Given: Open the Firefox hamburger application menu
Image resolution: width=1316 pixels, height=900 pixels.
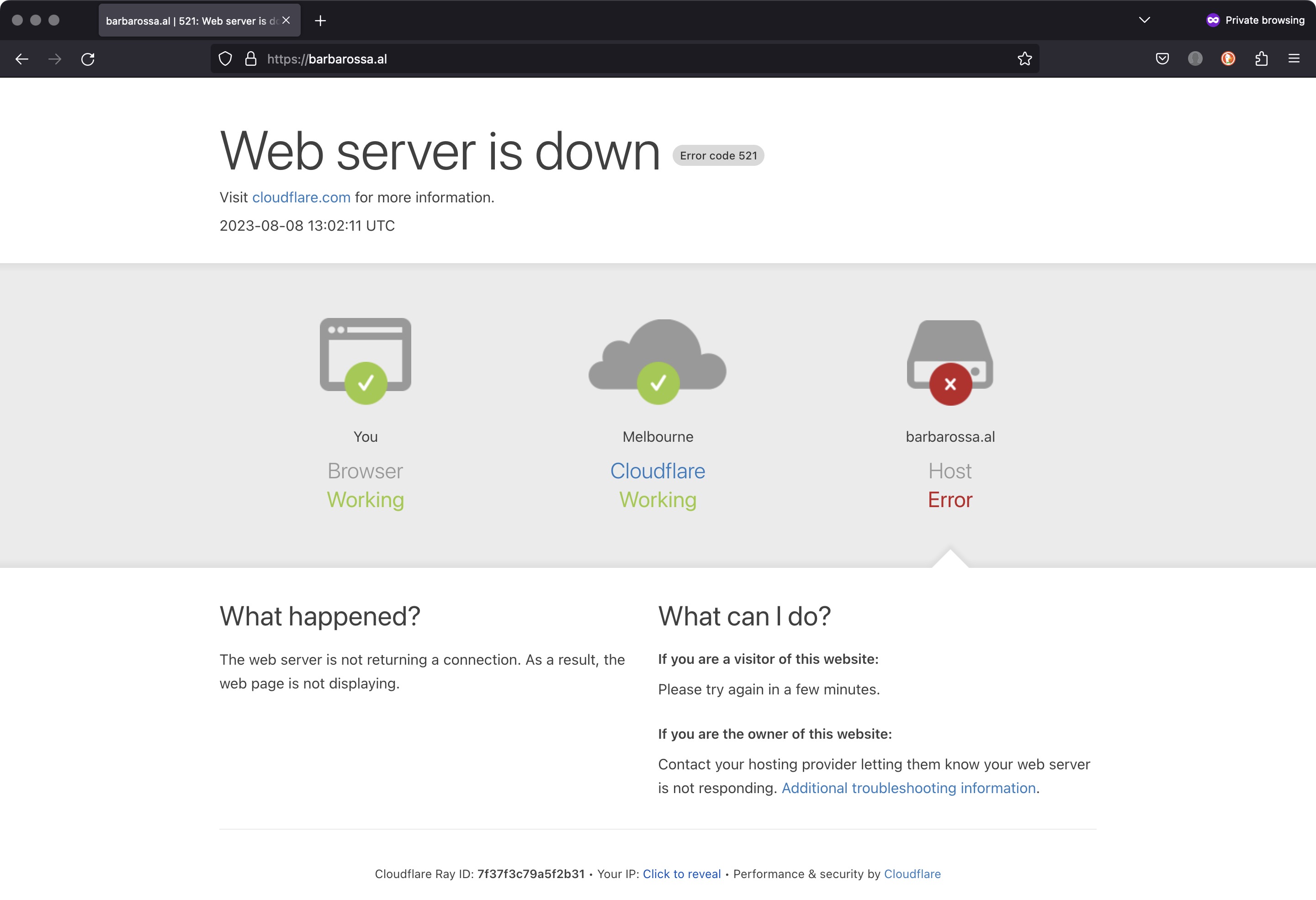Looking at the screenshot, I should [1294, 59].
